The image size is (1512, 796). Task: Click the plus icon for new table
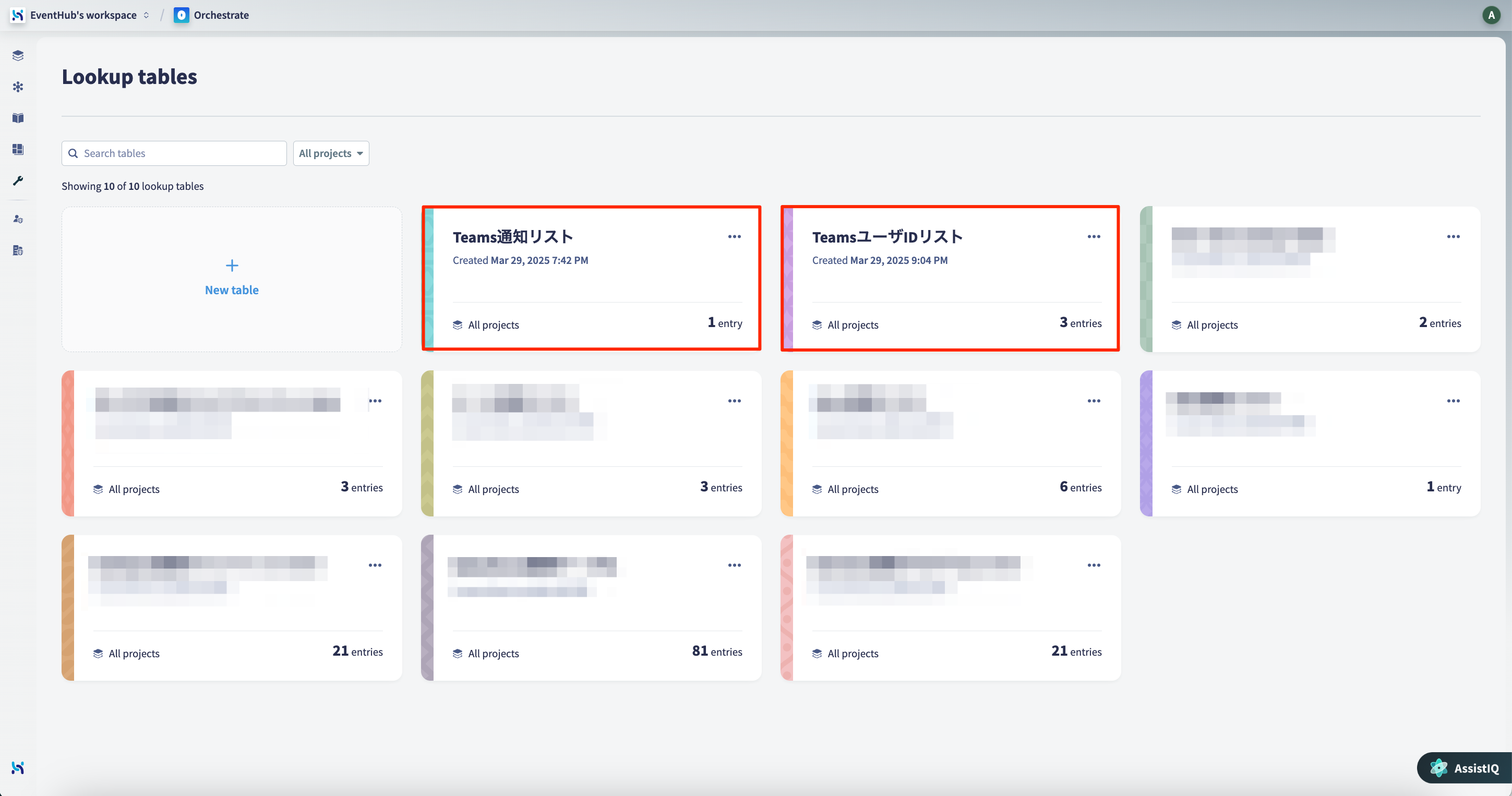232,266
